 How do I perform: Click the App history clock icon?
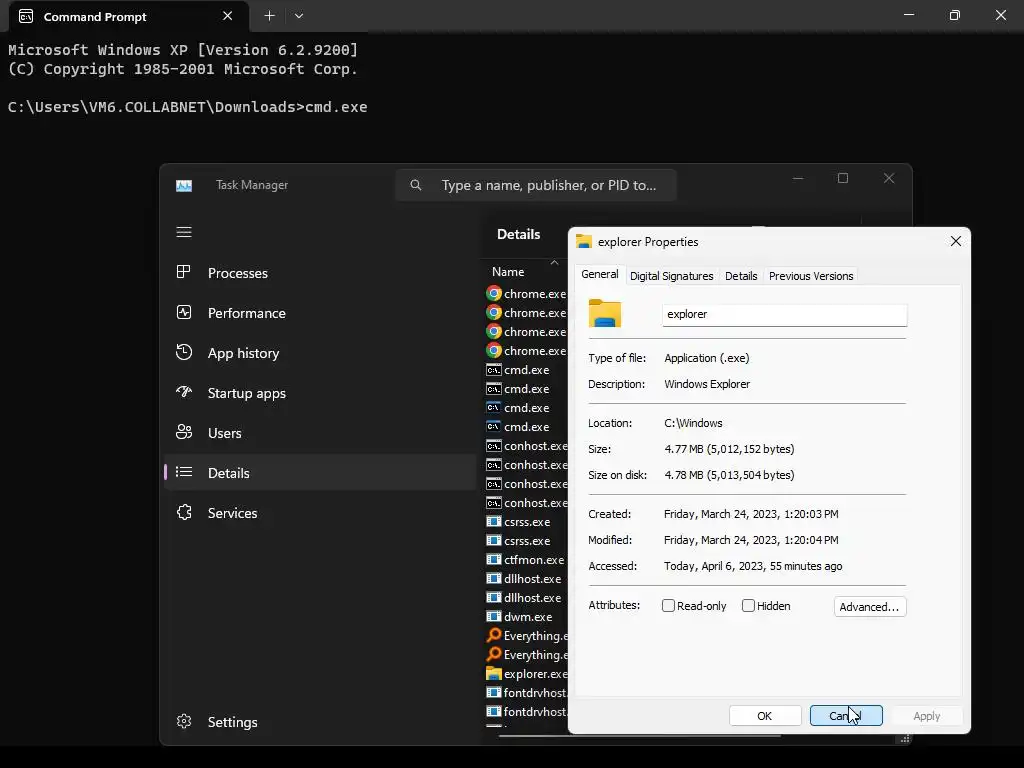(184, 352)
